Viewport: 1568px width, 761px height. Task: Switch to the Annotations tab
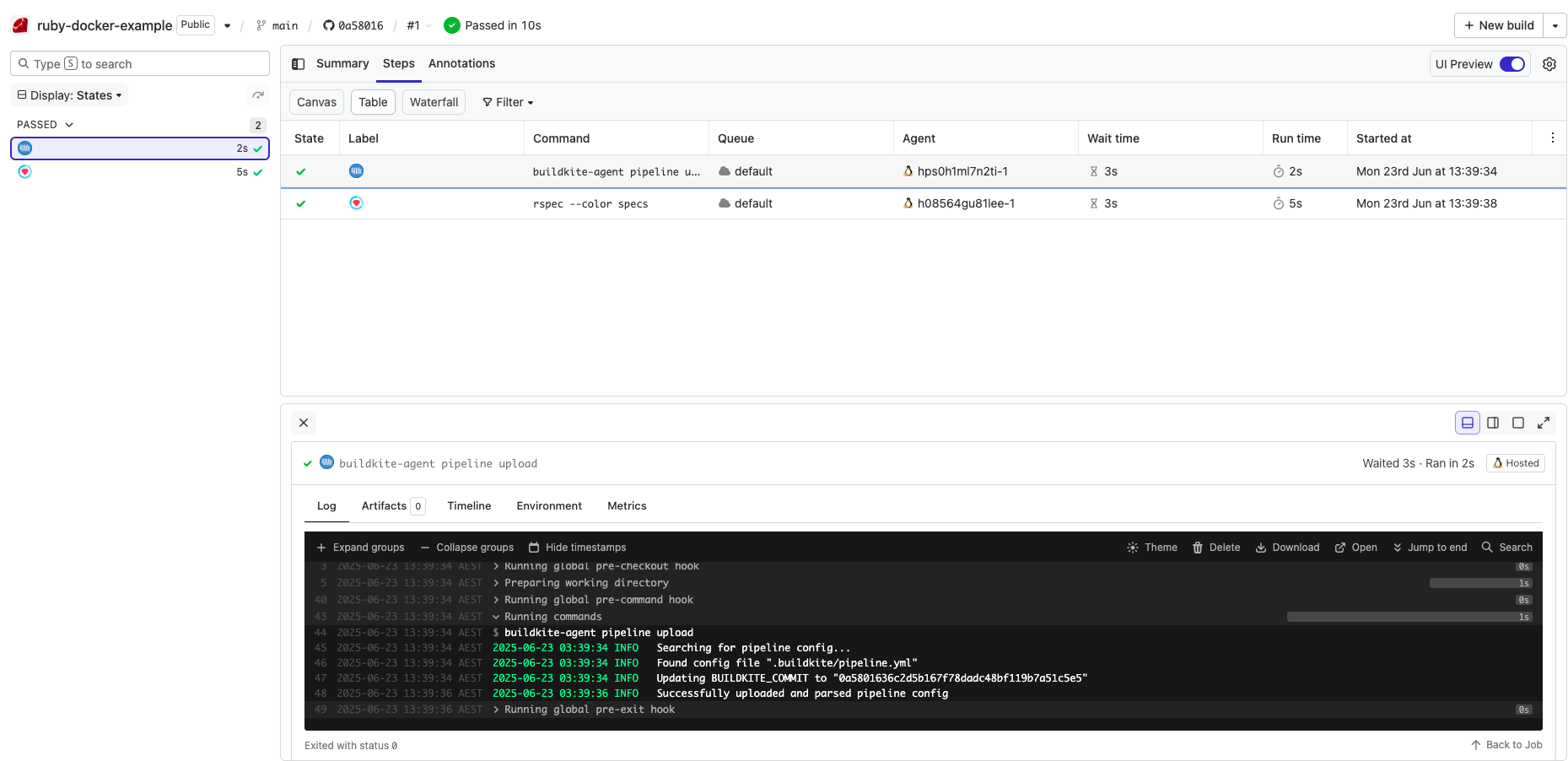coord(462,63)
